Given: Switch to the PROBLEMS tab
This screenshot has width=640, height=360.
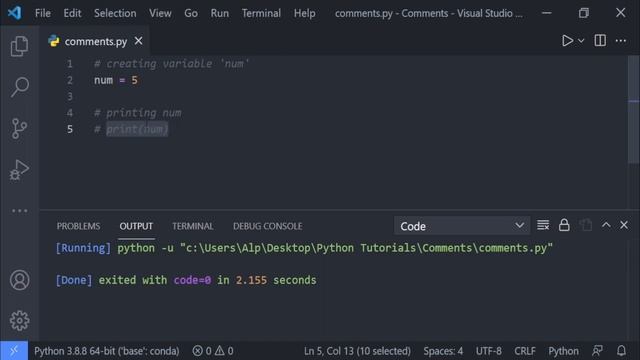Looking at the screenshot, I should click(78, 226).
